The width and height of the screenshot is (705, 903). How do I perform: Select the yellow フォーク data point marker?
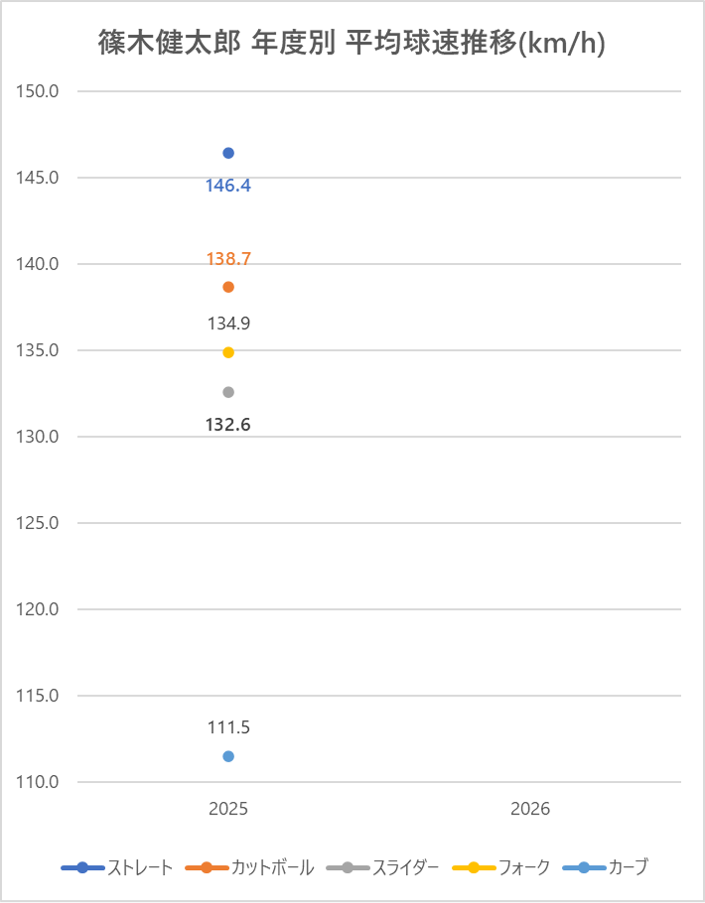point(228,352)
